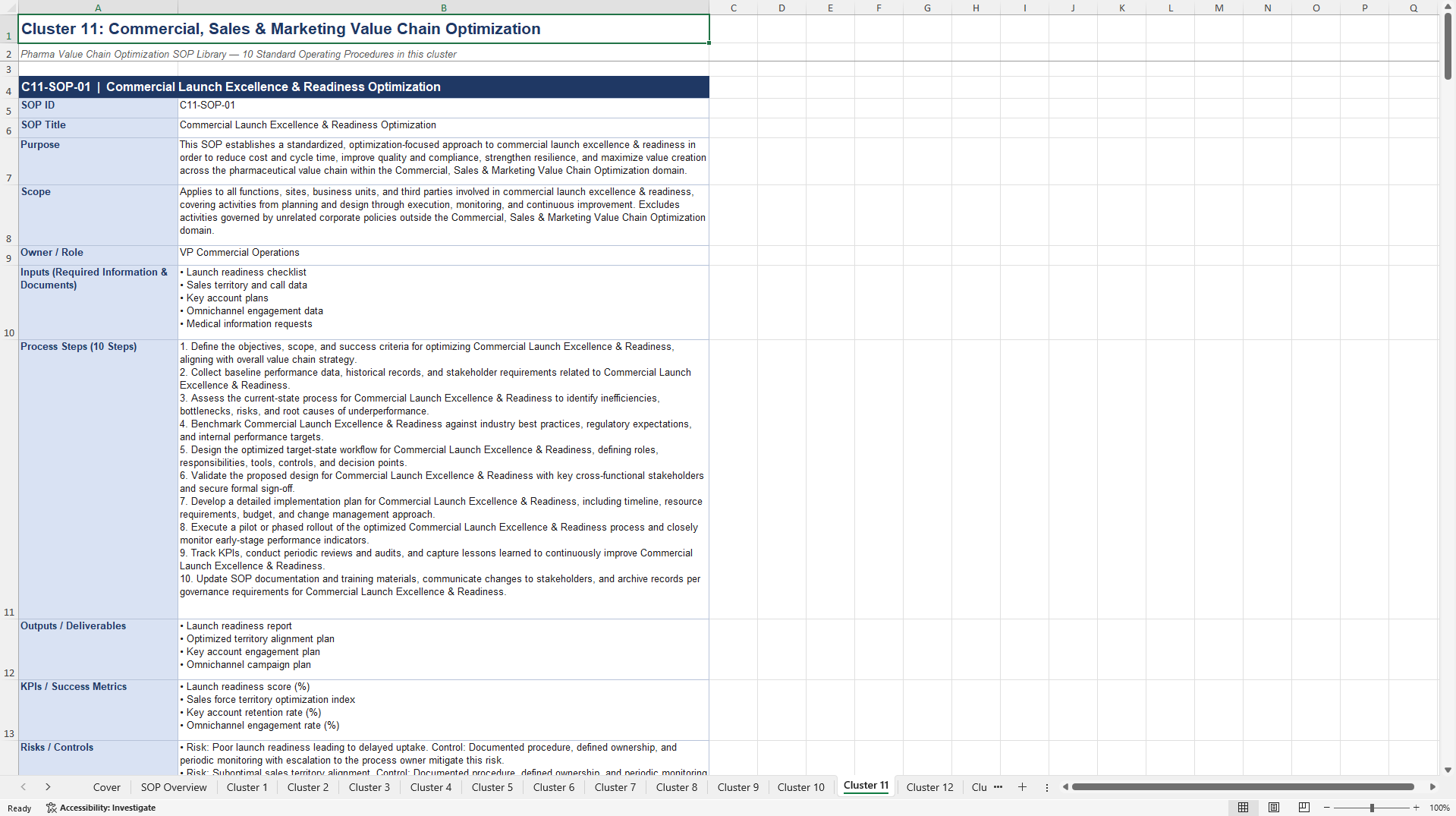
Task: Select row 1 header
Action: click(9, 29)
